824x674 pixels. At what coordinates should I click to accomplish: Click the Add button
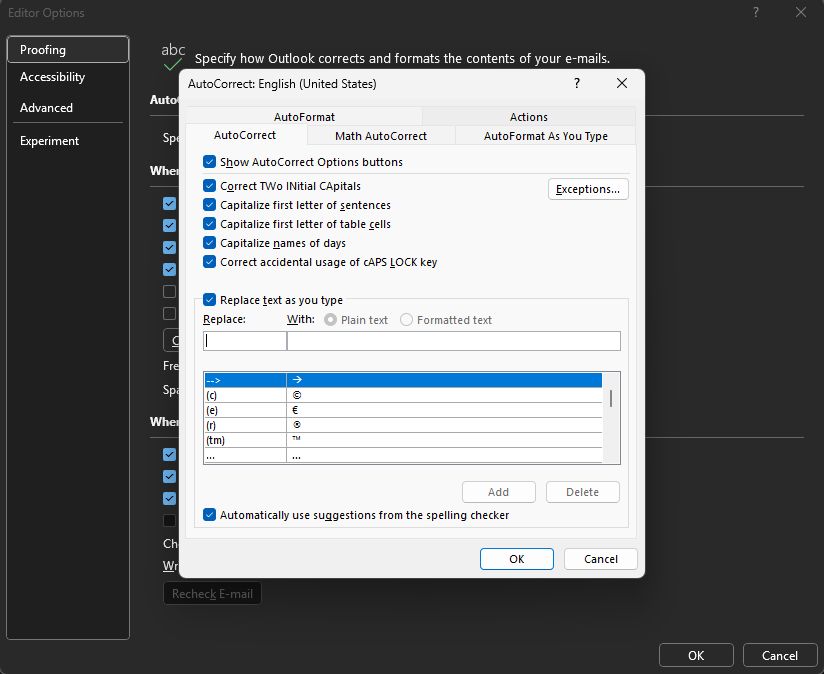[499, 492]
